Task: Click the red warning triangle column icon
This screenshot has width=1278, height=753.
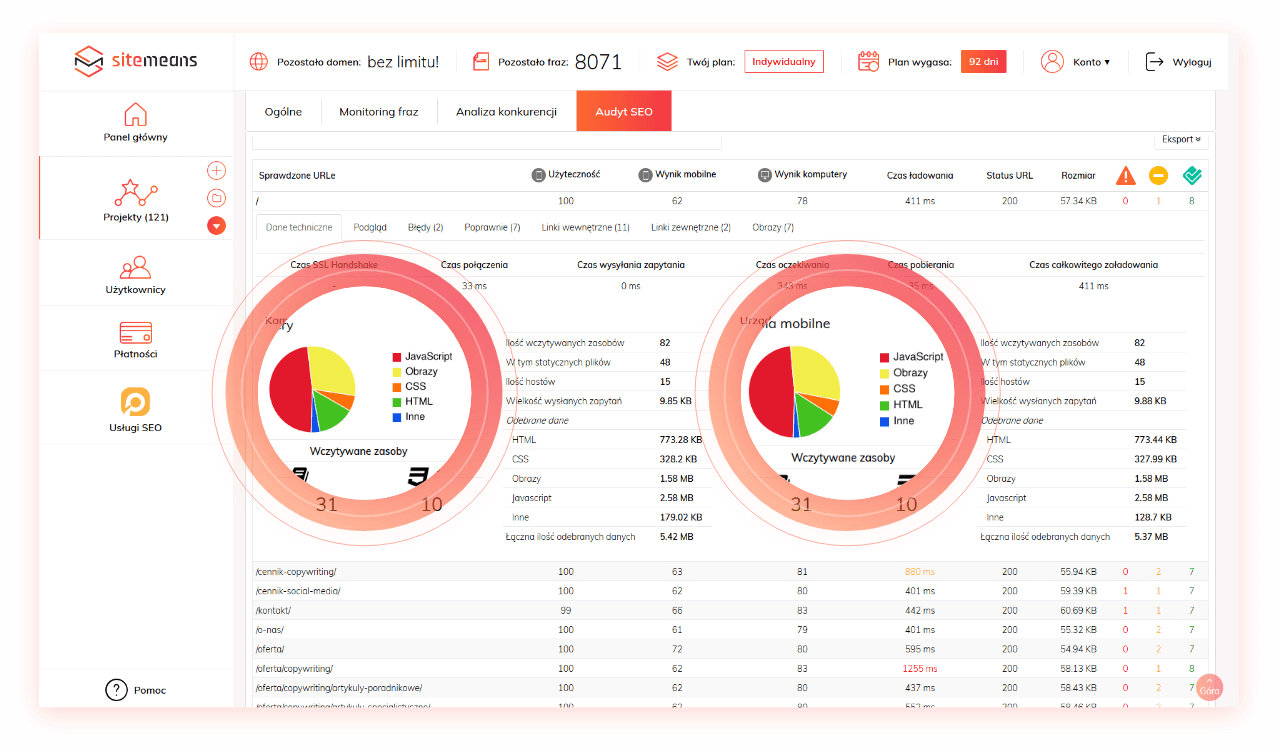Action: tap(1126, 175)
